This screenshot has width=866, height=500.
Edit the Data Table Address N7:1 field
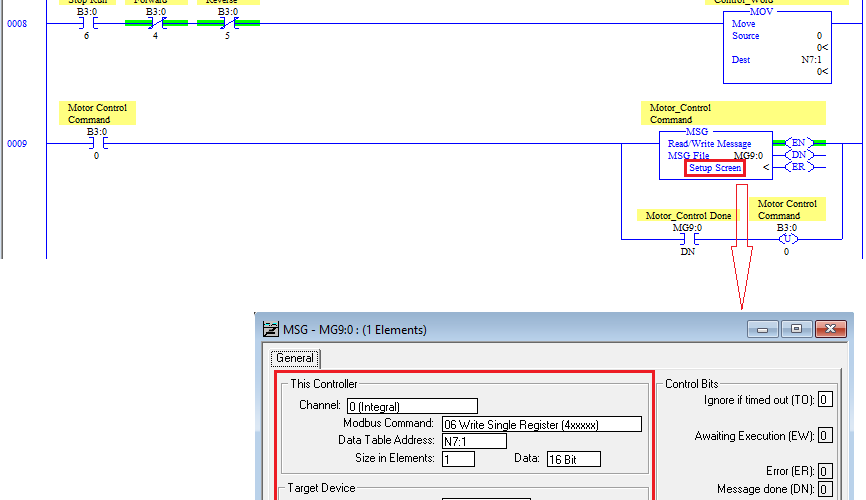474,441
